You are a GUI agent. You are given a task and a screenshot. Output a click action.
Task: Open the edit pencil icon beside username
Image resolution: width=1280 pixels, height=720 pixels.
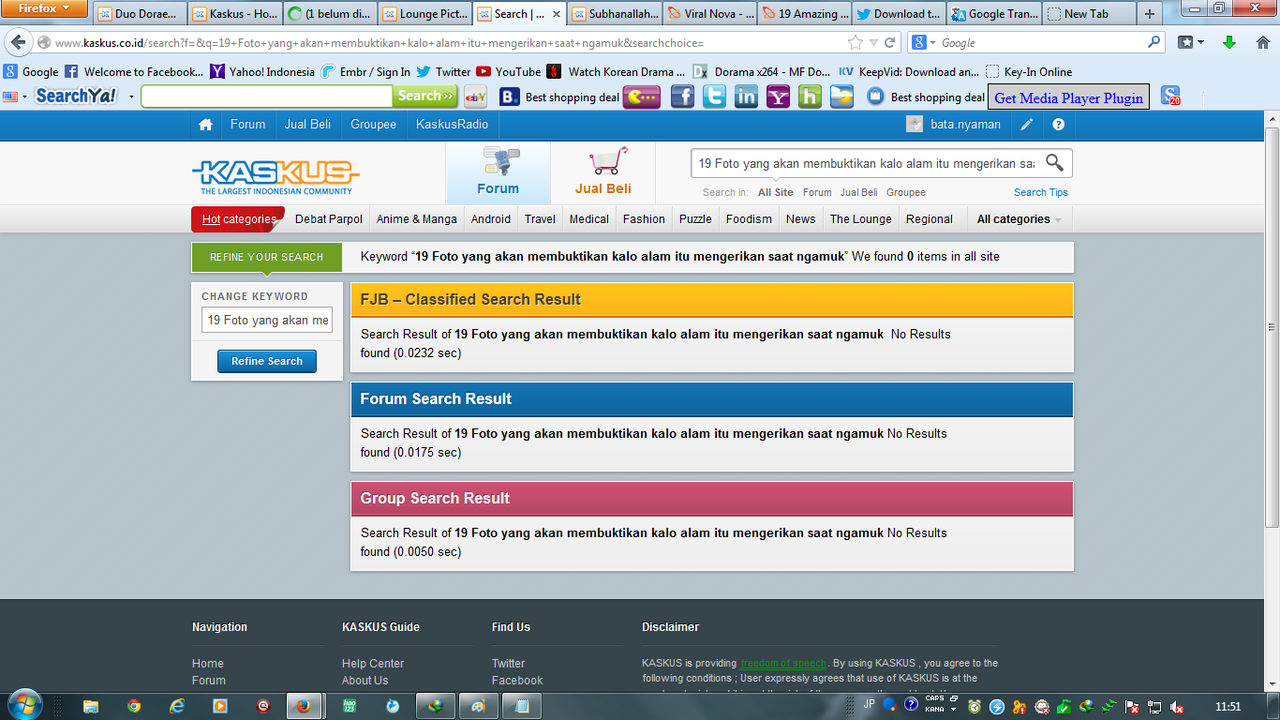[1027, 125]
